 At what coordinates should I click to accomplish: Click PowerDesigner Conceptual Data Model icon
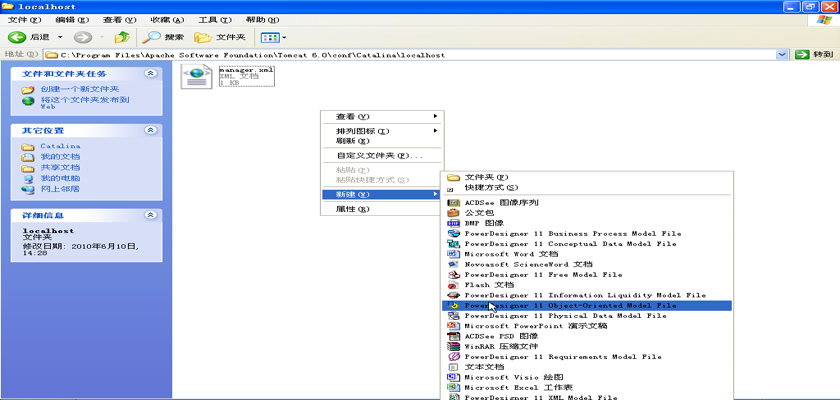[454, 244]
